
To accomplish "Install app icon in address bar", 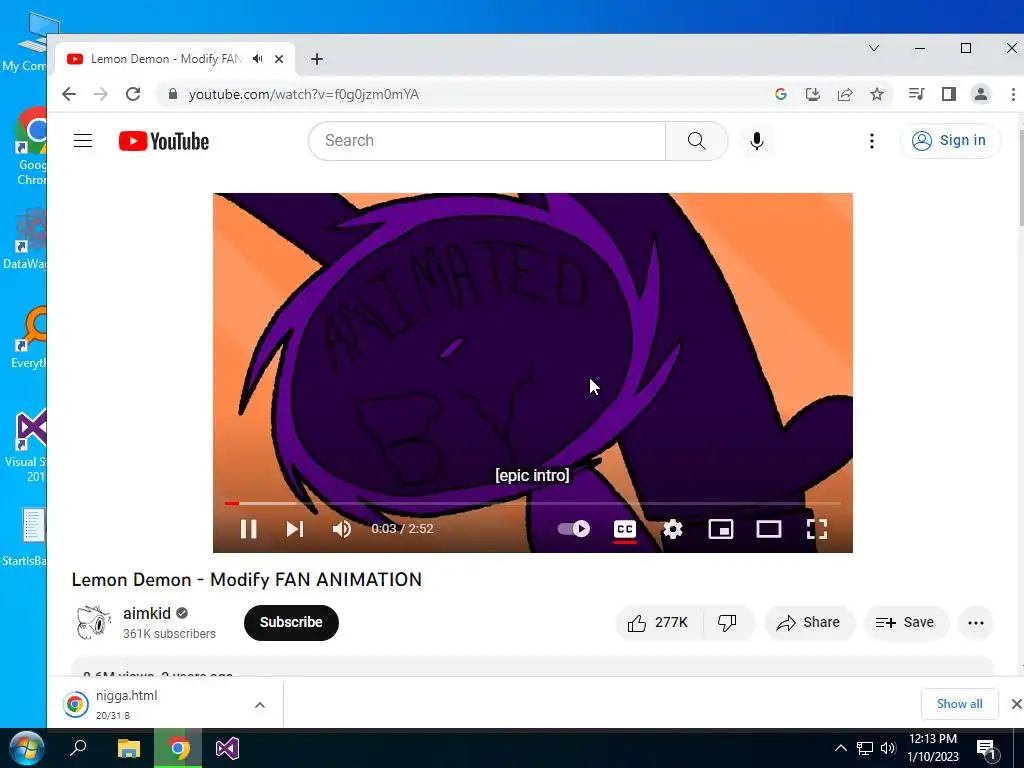I will coord(812,94).
